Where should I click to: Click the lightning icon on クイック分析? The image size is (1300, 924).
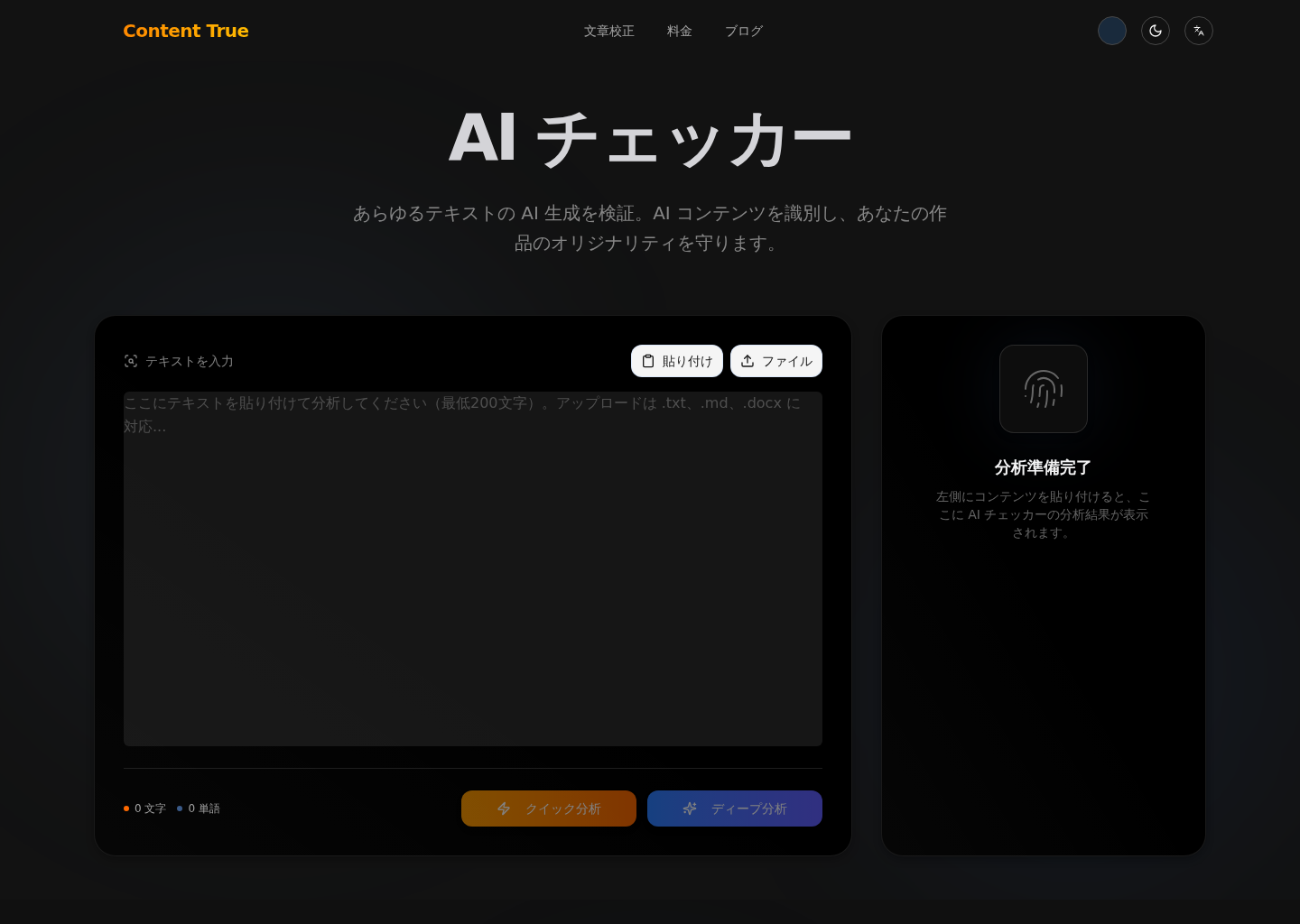tap(505, 808)
